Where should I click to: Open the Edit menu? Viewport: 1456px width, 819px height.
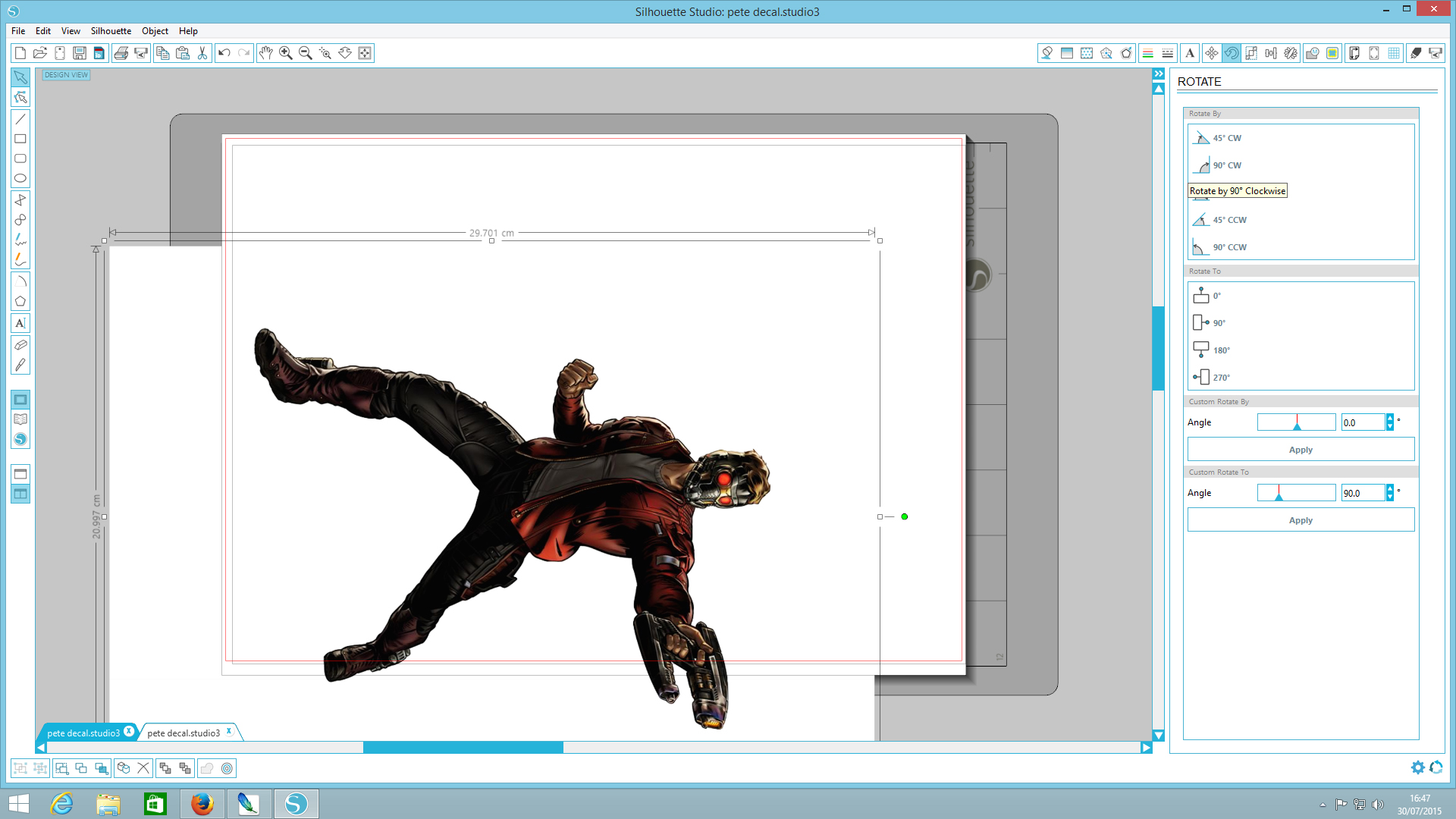43,31
